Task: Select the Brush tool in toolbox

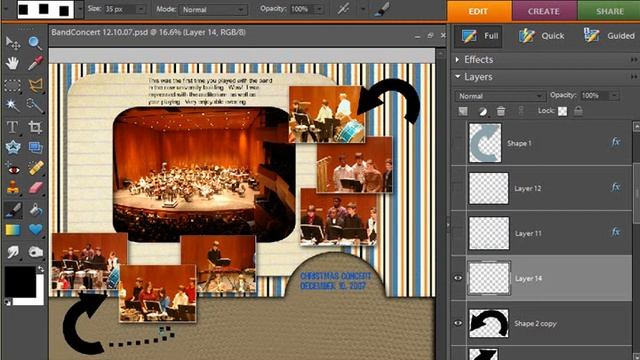Action: [x=12, y=210]
